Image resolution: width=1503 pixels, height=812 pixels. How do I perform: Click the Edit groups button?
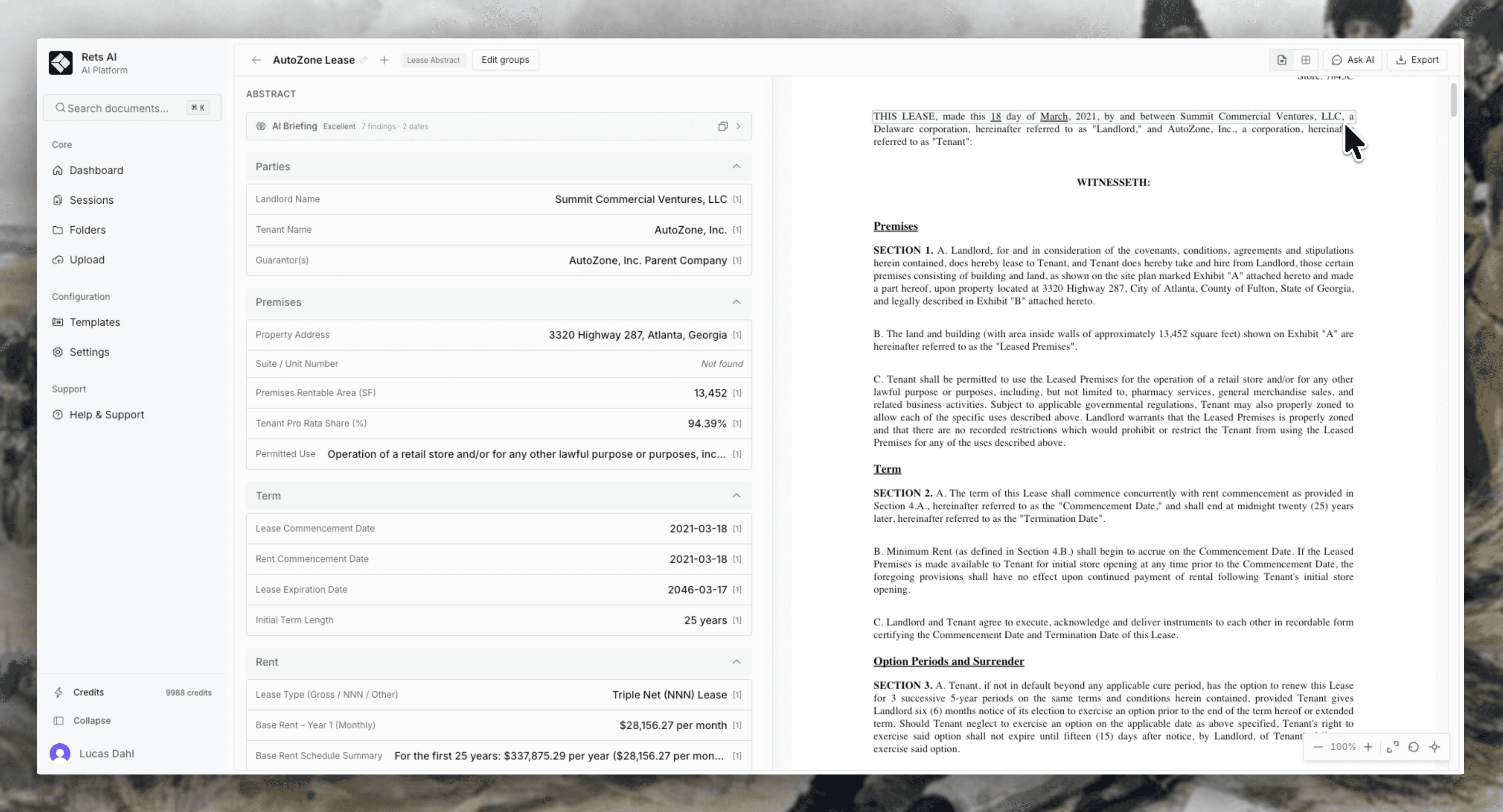click(505, 60)
